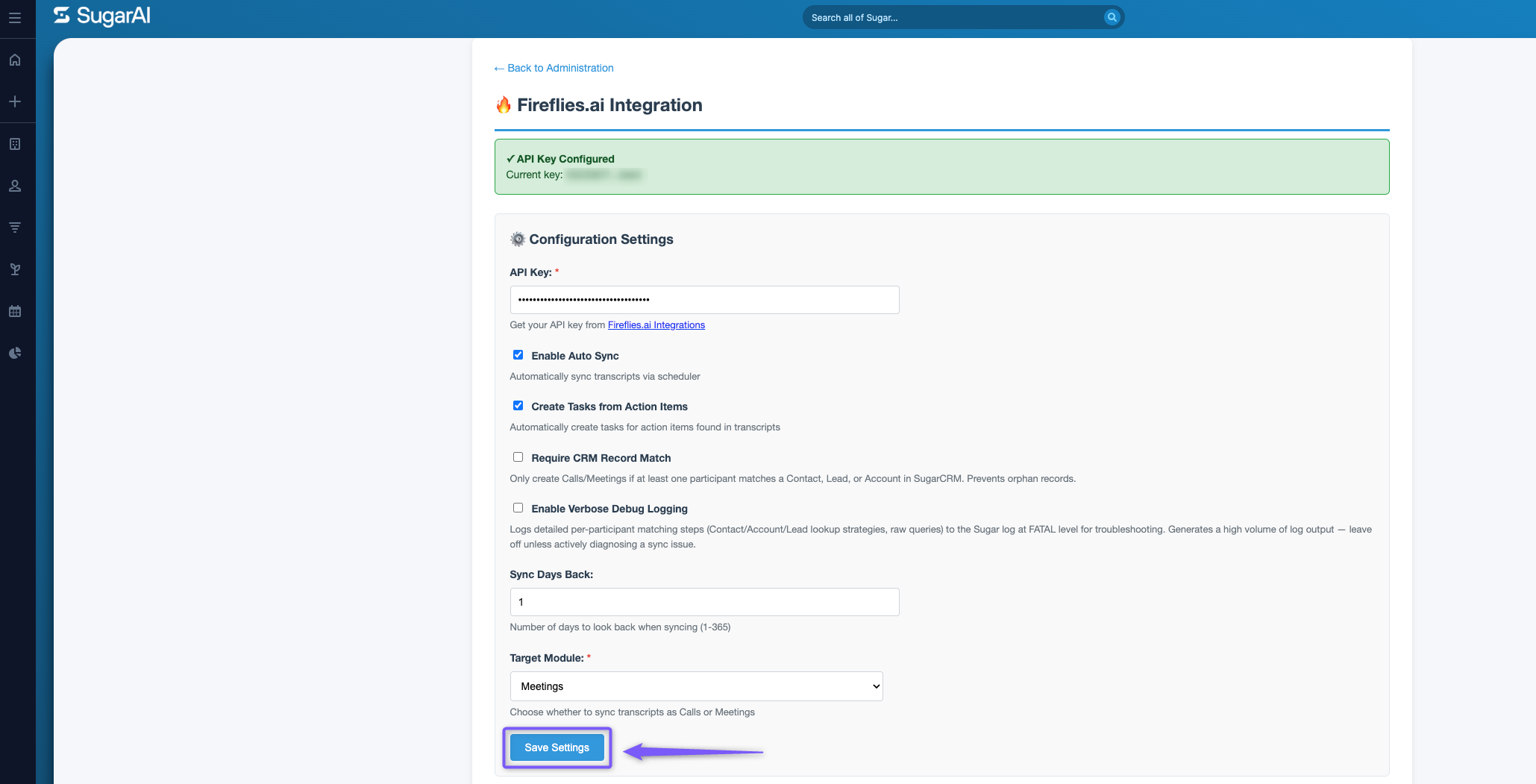Toggle the Enable Auto Sync checkbox
This screenshot has height=784, width=1536.
[518, 355]
